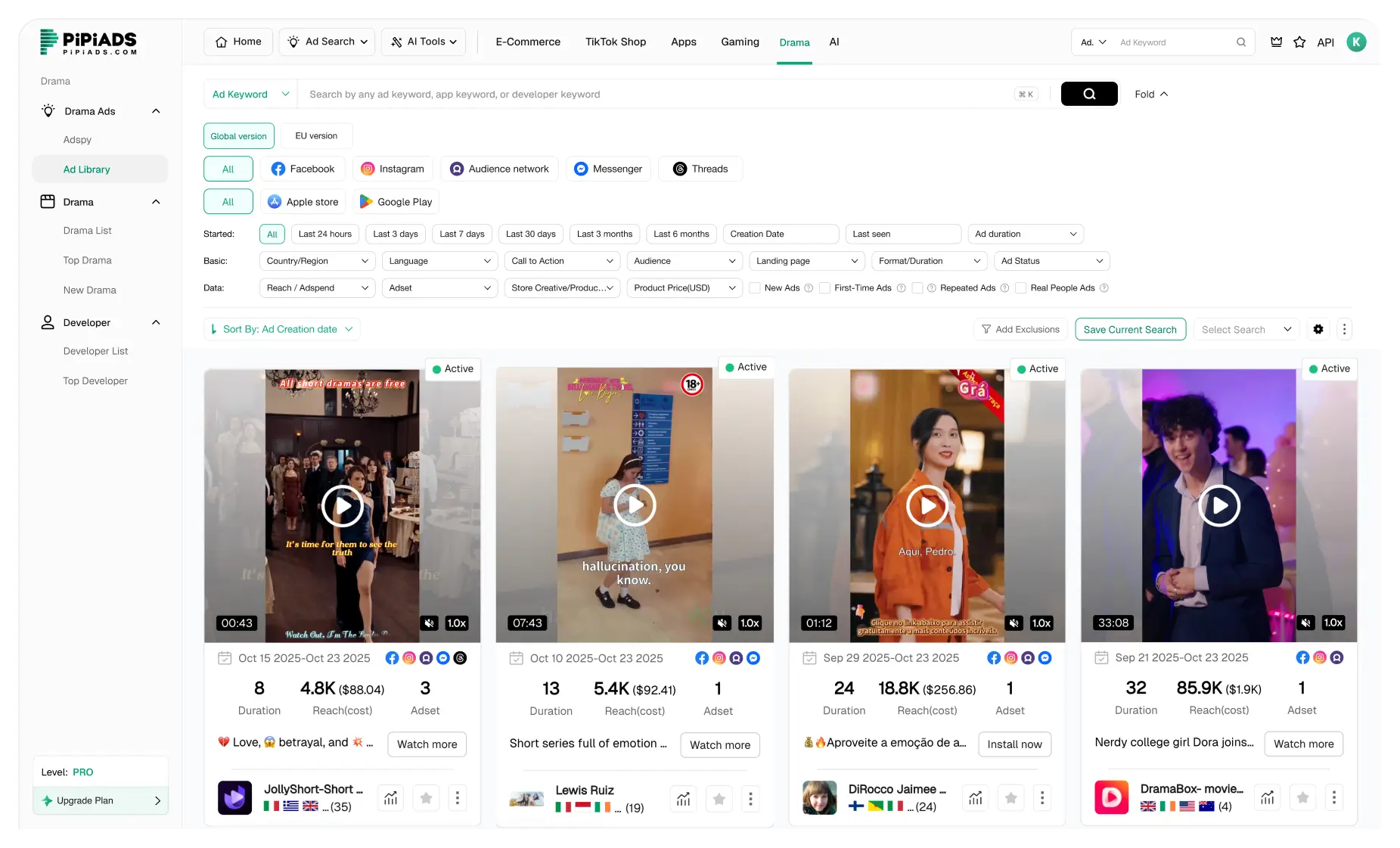Image resolution: width=1400 pixels, height=848 pixels.
Task: Play the DramaBox video ad
Action: coord(1218,505)
